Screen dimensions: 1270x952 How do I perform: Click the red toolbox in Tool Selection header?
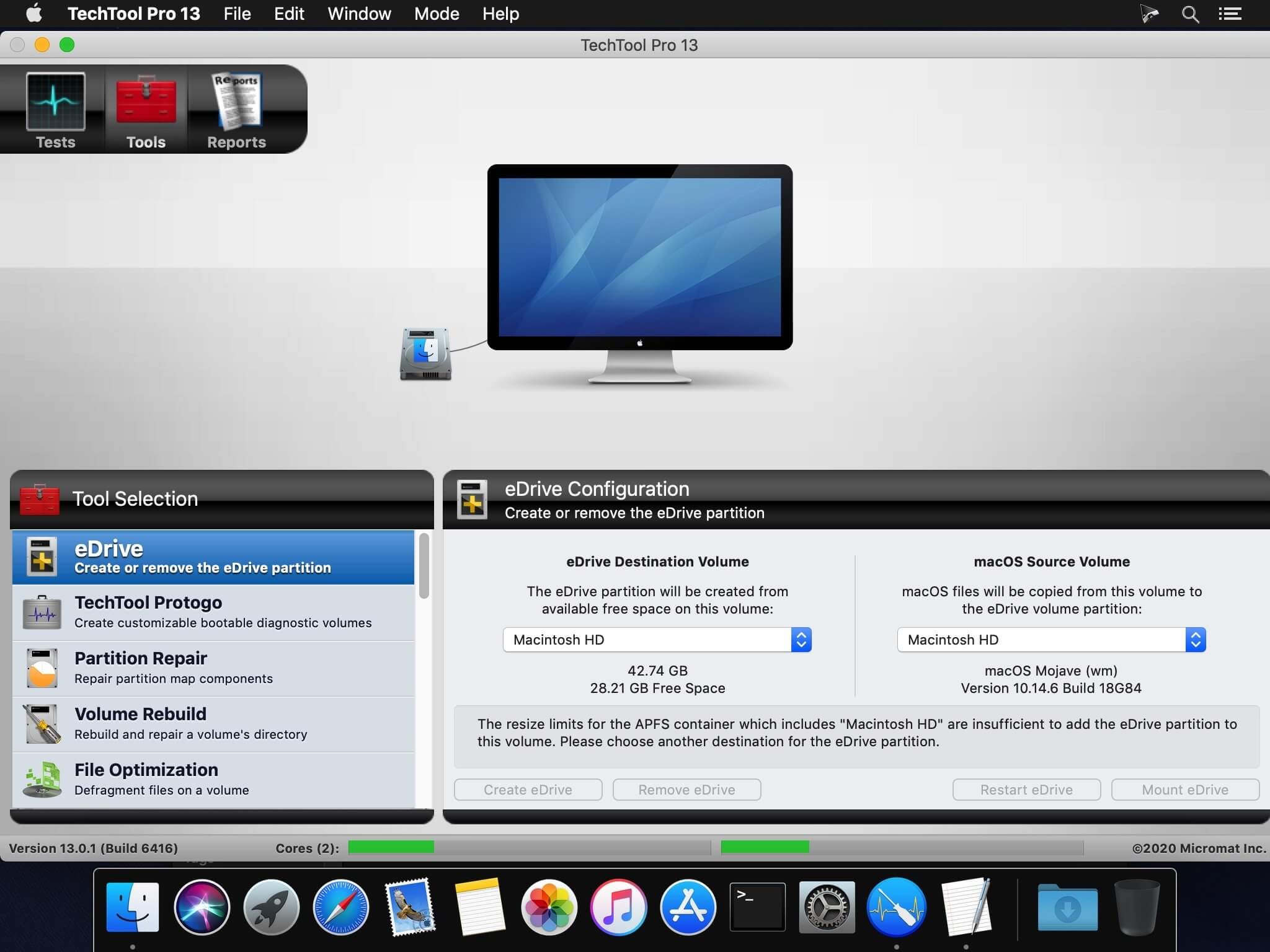[40, 499]
